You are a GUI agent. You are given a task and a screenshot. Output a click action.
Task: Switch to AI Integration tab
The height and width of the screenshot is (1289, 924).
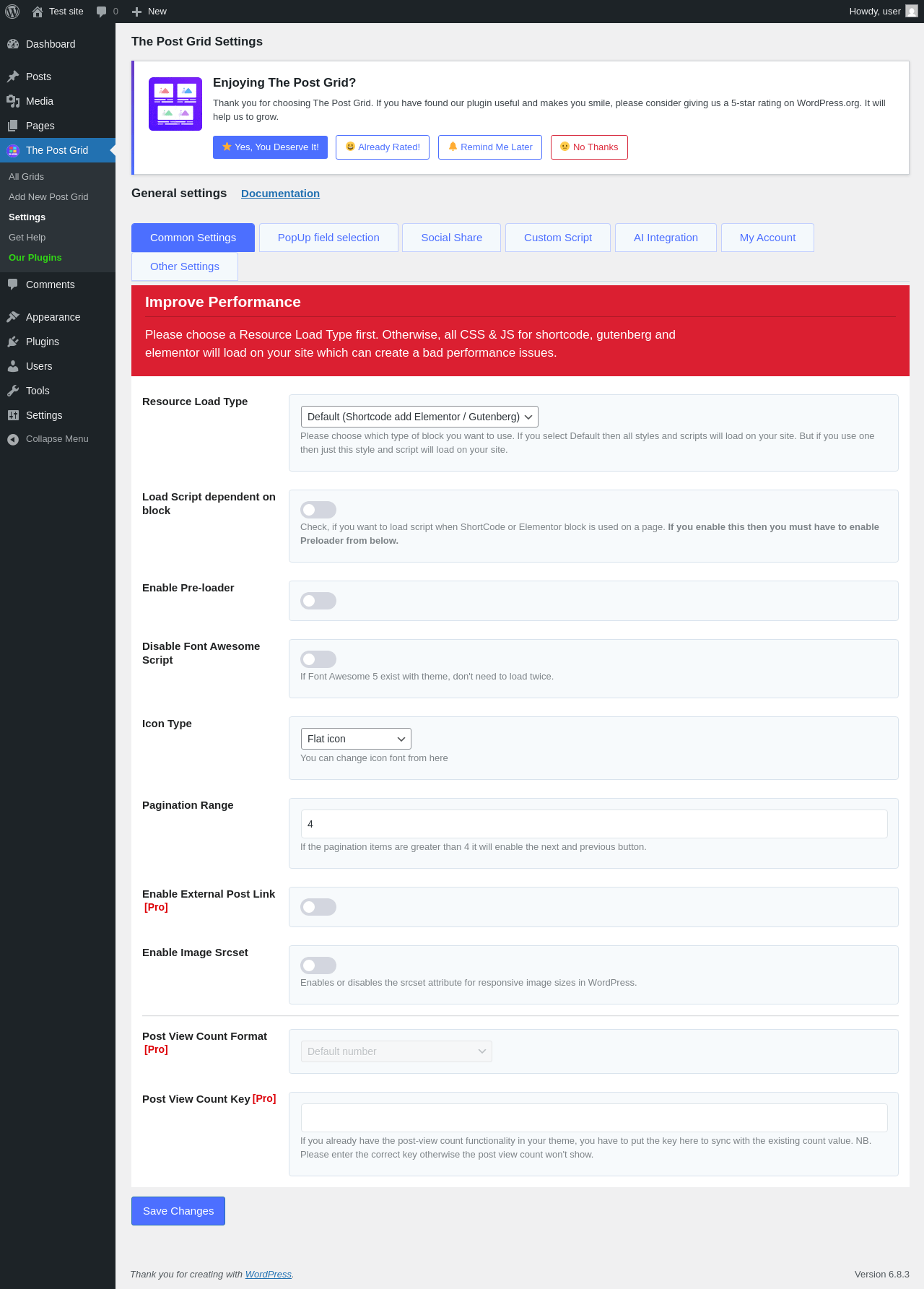pyautogui.click(x=666, y=238)
